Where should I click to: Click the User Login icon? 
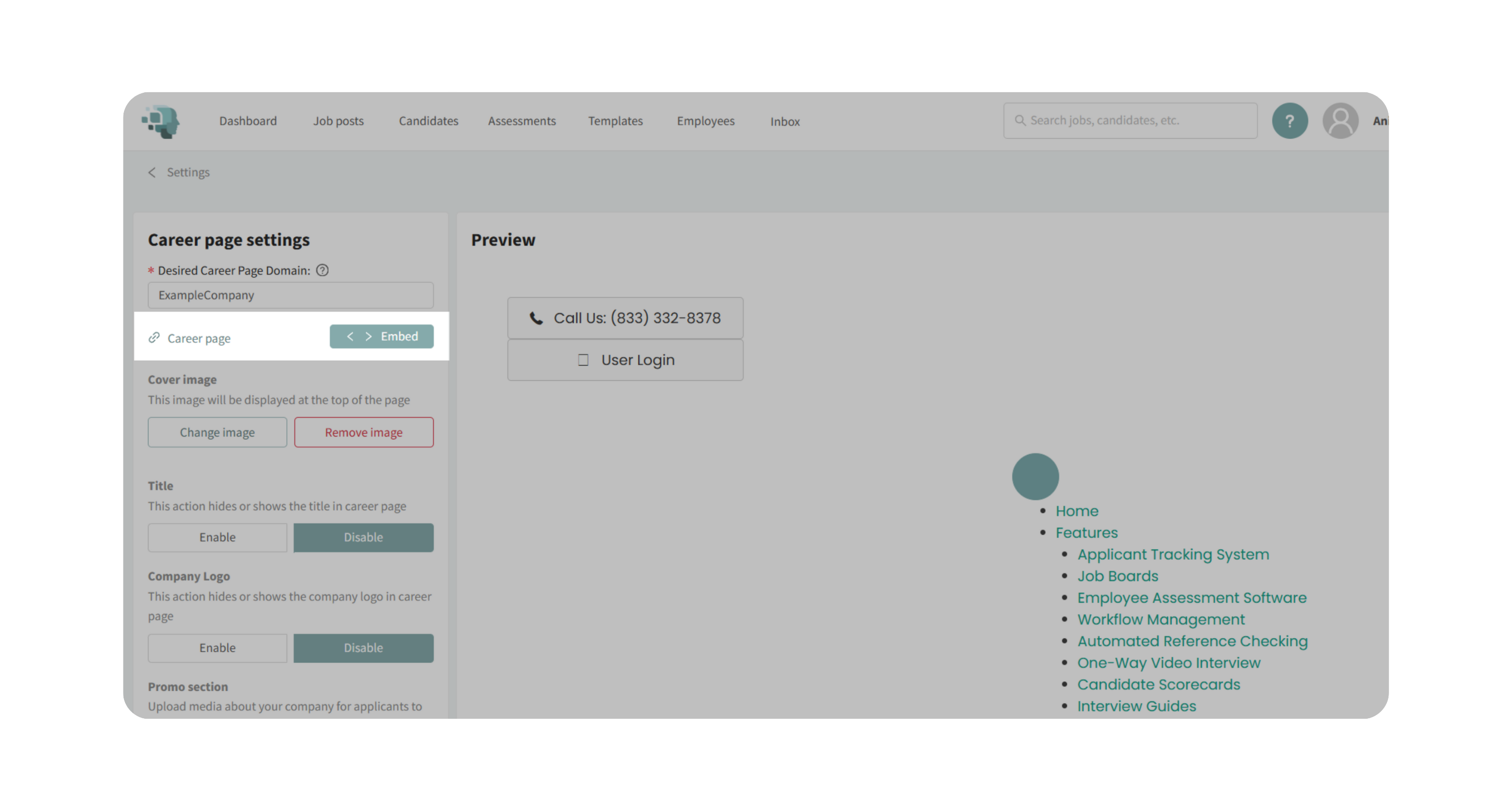click(x=583, y=360)
